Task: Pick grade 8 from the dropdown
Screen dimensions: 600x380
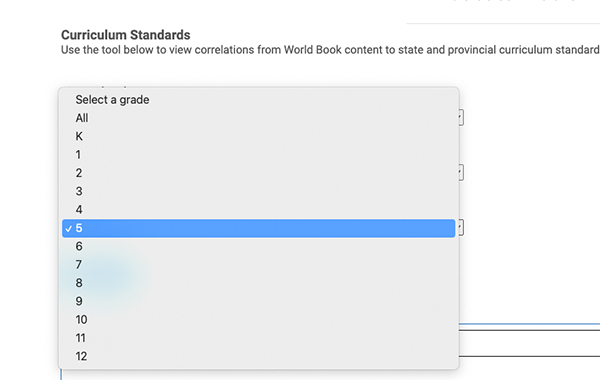Action: click(258, 283)
